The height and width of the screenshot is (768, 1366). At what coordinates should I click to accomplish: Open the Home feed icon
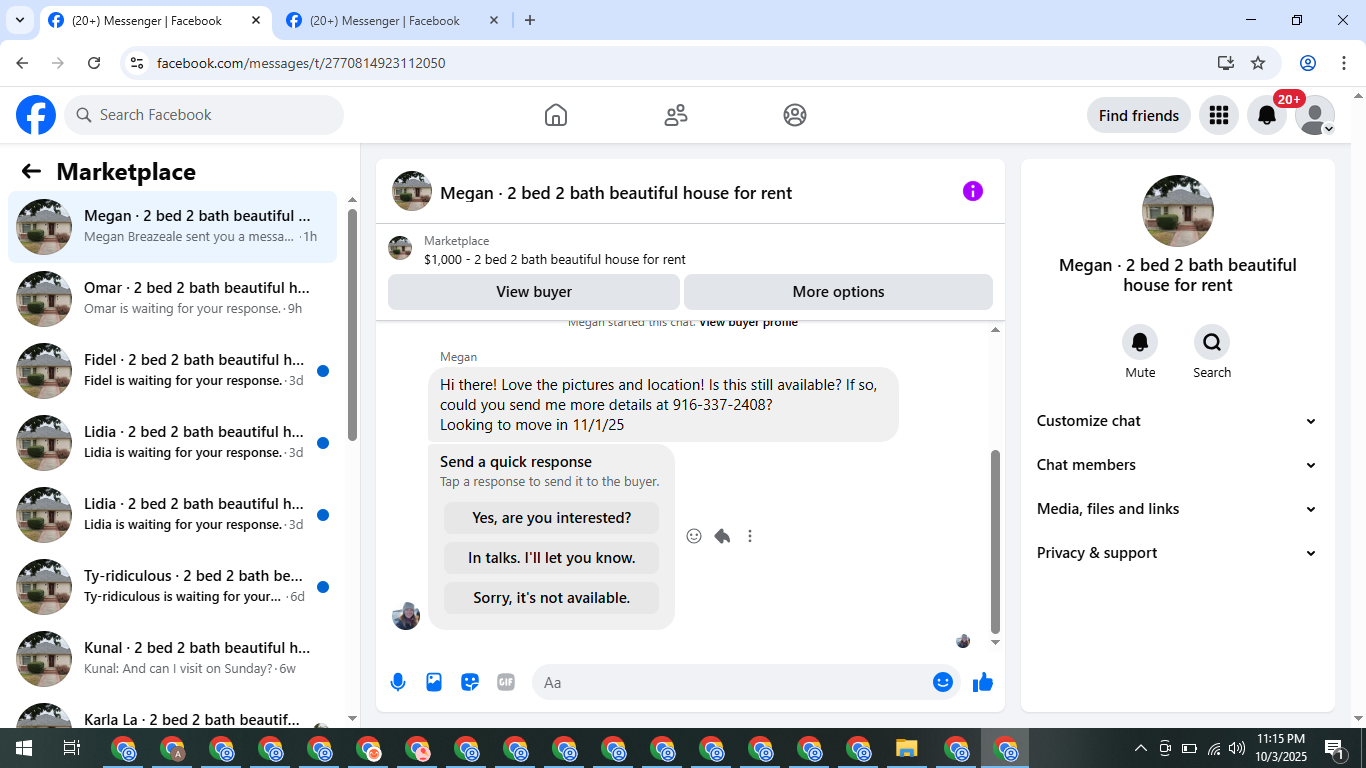tap(556, 115)
